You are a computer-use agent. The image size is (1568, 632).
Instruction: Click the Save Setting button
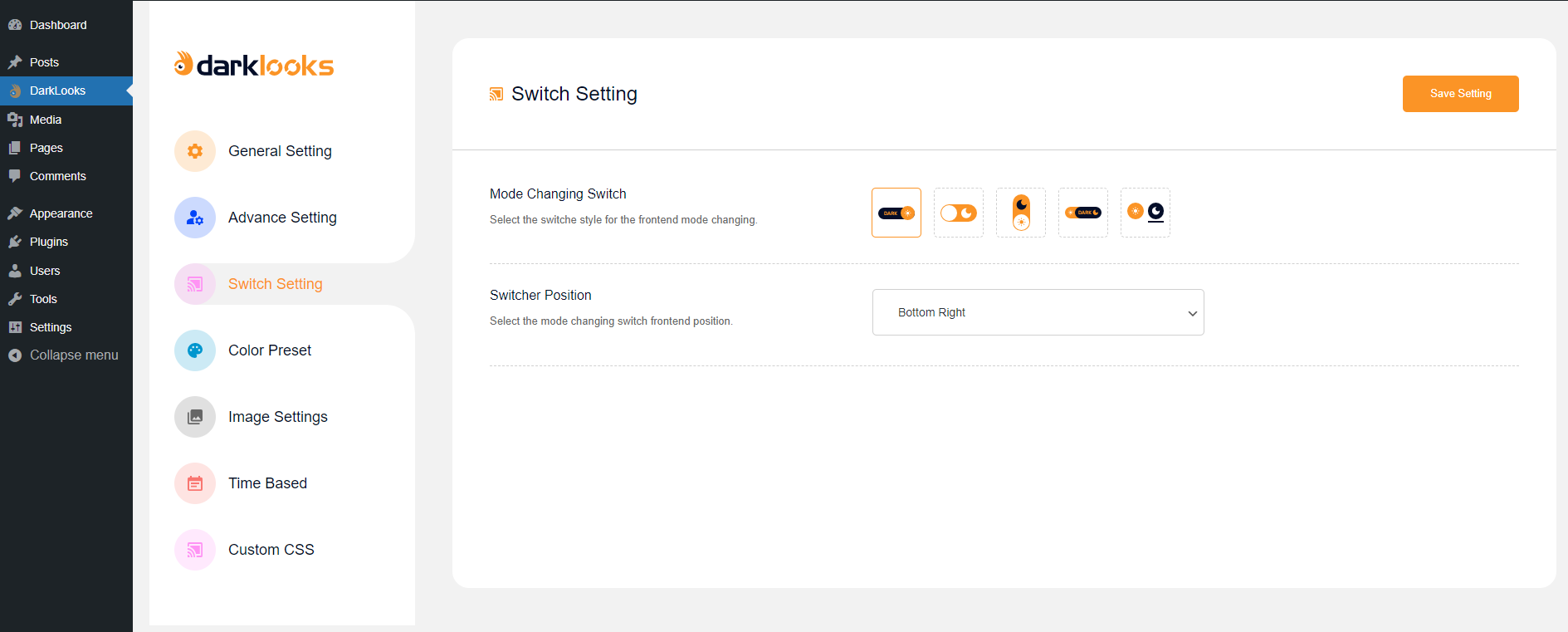tap(1460, 94)
